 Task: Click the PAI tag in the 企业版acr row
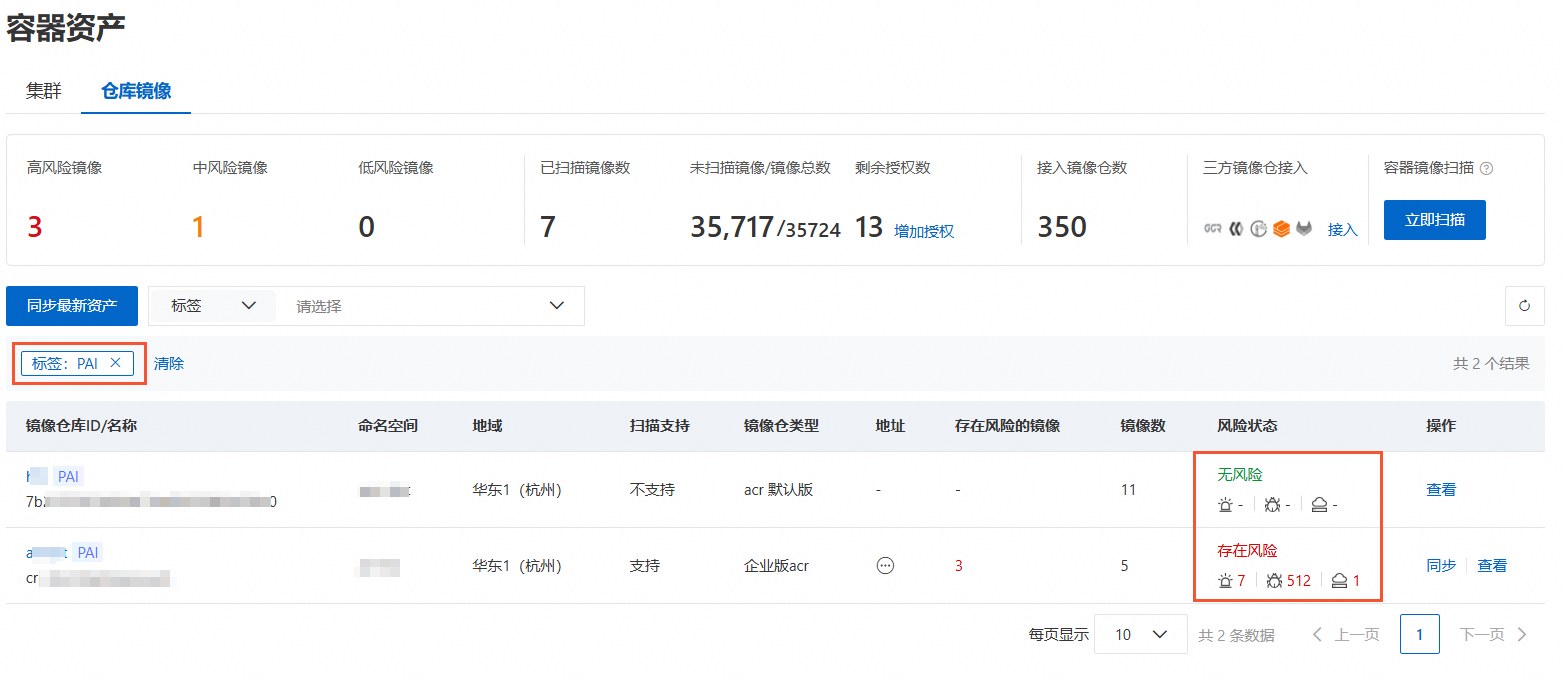point(87,552)
